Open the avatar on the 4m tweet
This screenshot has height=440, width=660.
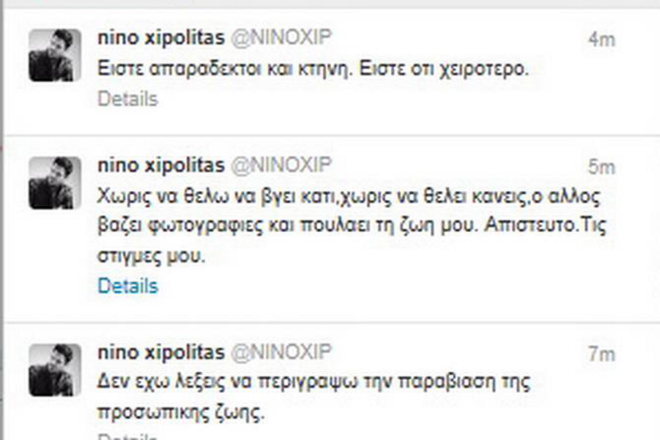point(55,55)
